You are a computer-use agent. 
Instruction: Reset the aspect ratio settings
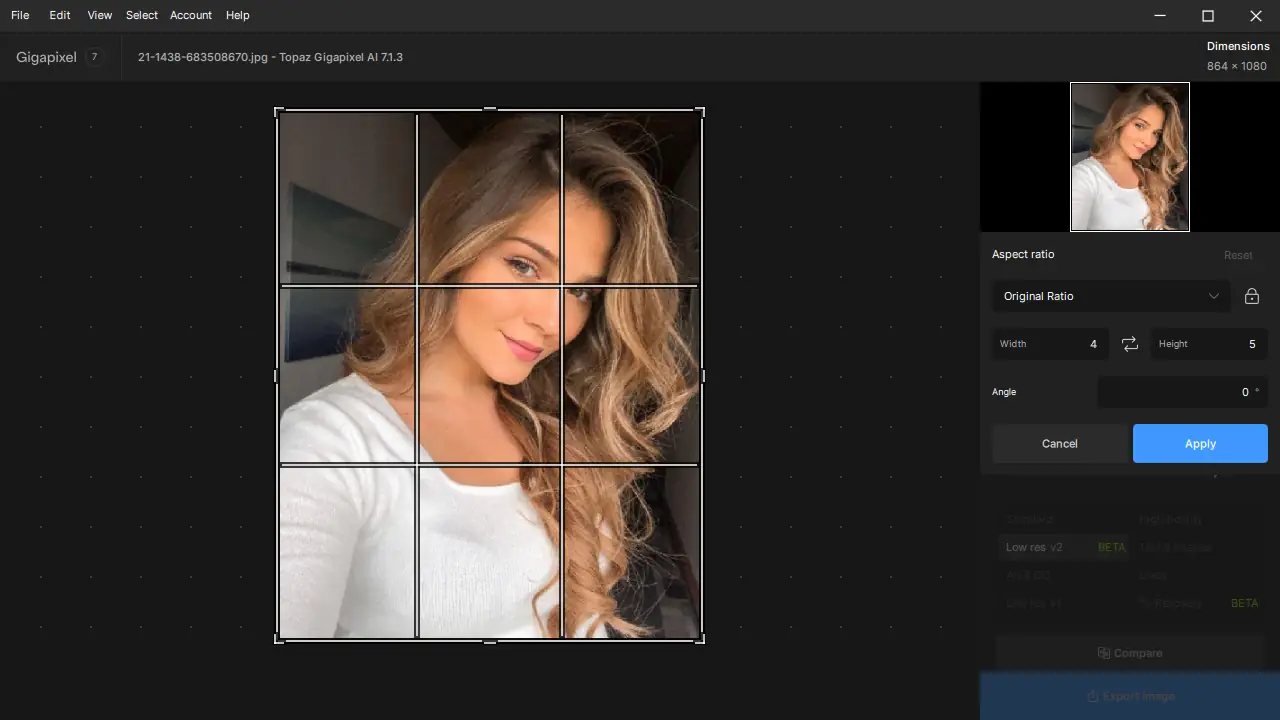1238,255
